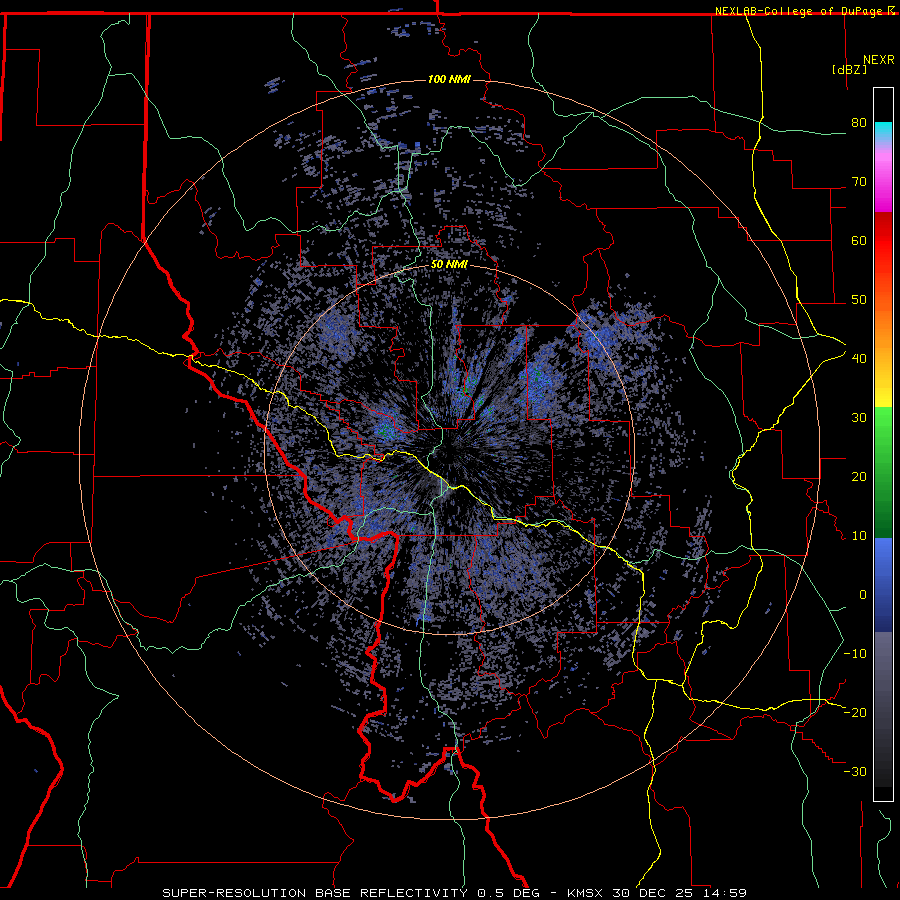Click the 40 value on the dBZ scale
The image size is (900, 900).
(x=859, y=359)
